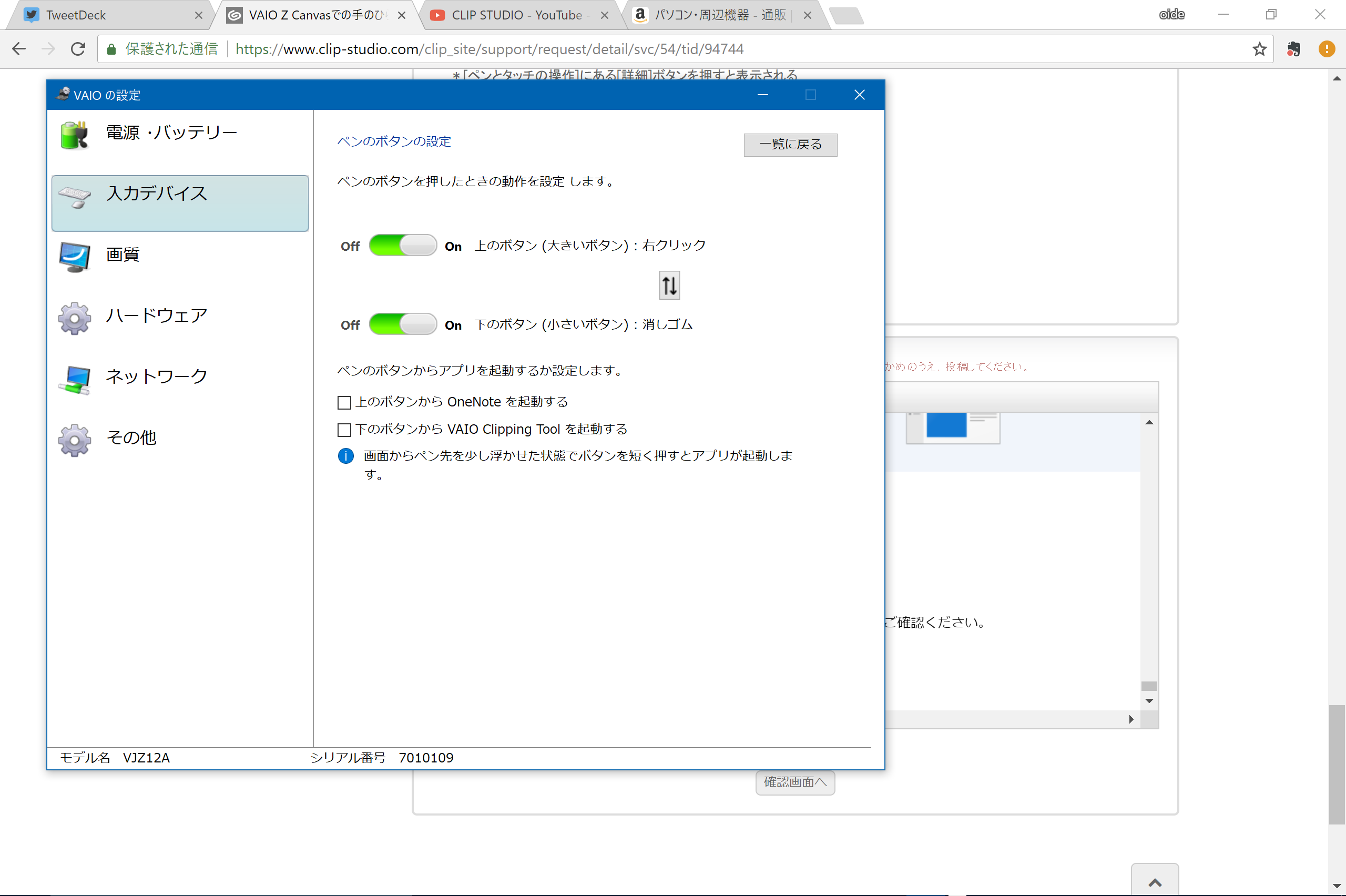
Task: Click the inner textarea scroll-down arrow
Action: 1149,701
